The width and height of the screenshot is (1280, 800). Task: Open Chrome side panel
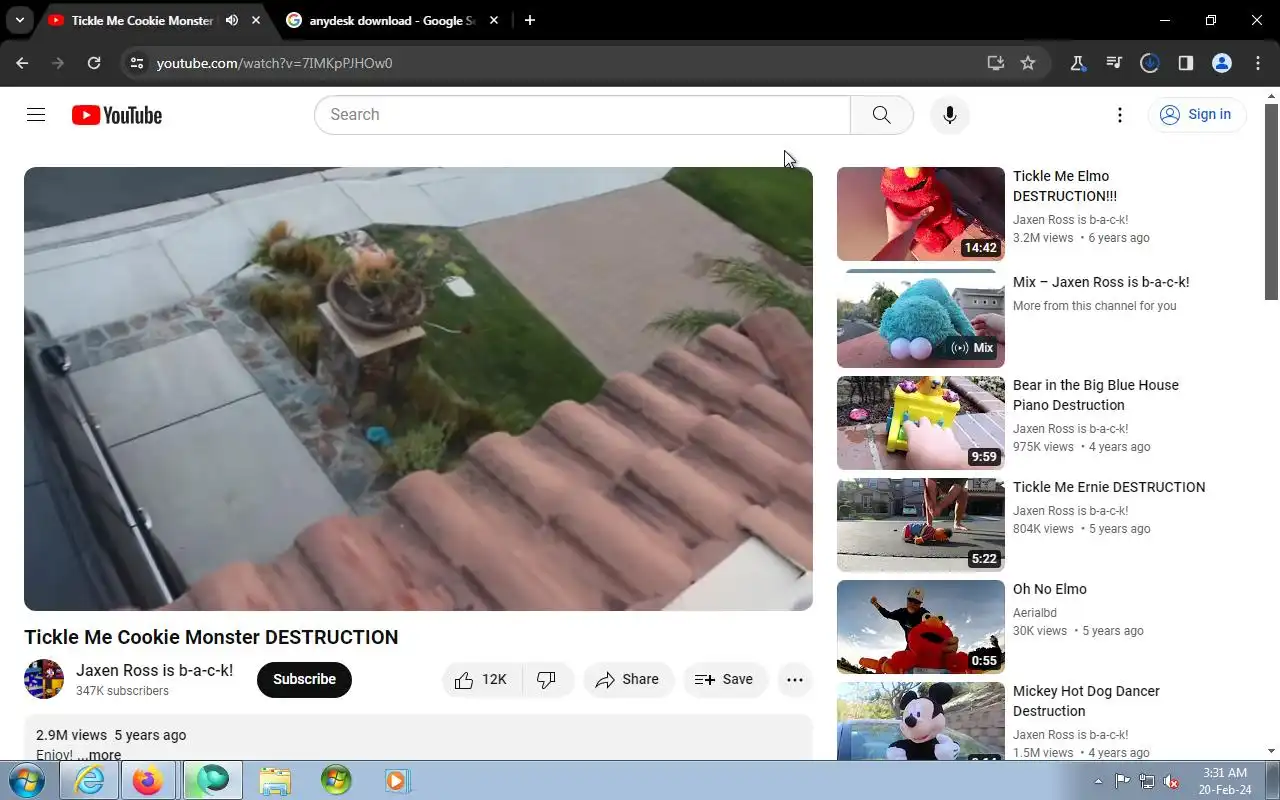pos(1186,63)
